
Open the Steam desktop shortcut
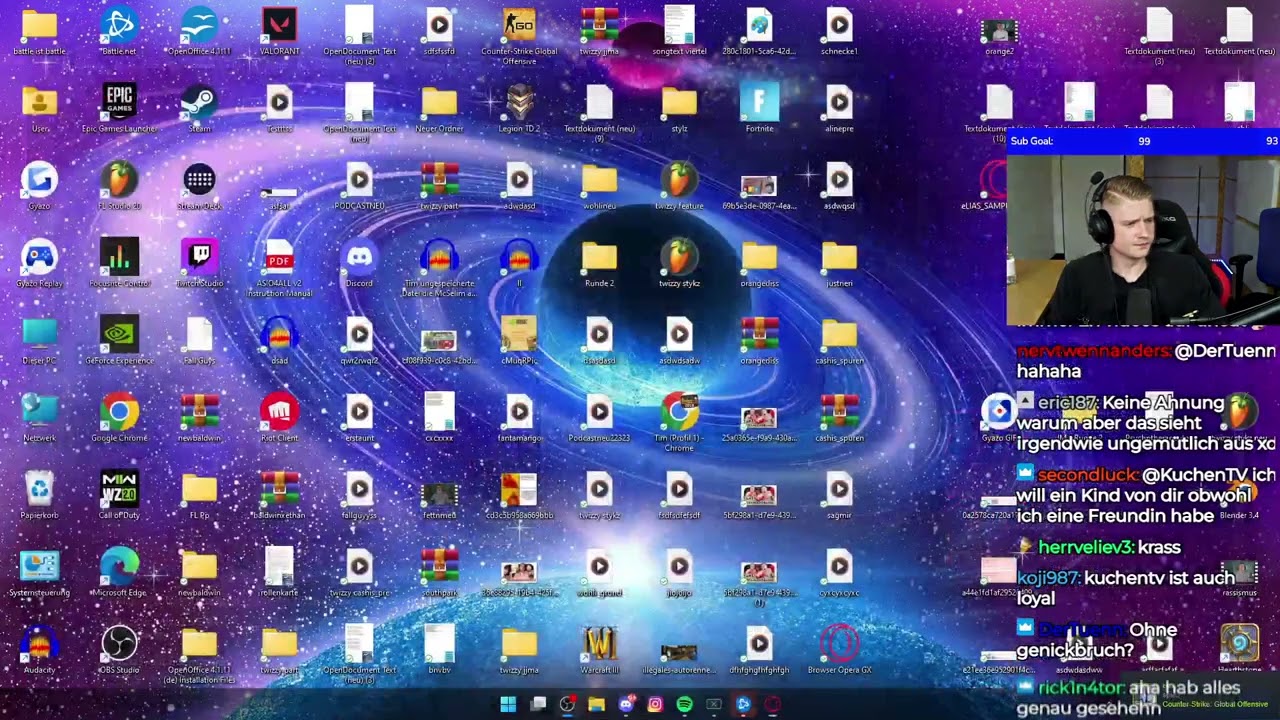tap(199, 108)
